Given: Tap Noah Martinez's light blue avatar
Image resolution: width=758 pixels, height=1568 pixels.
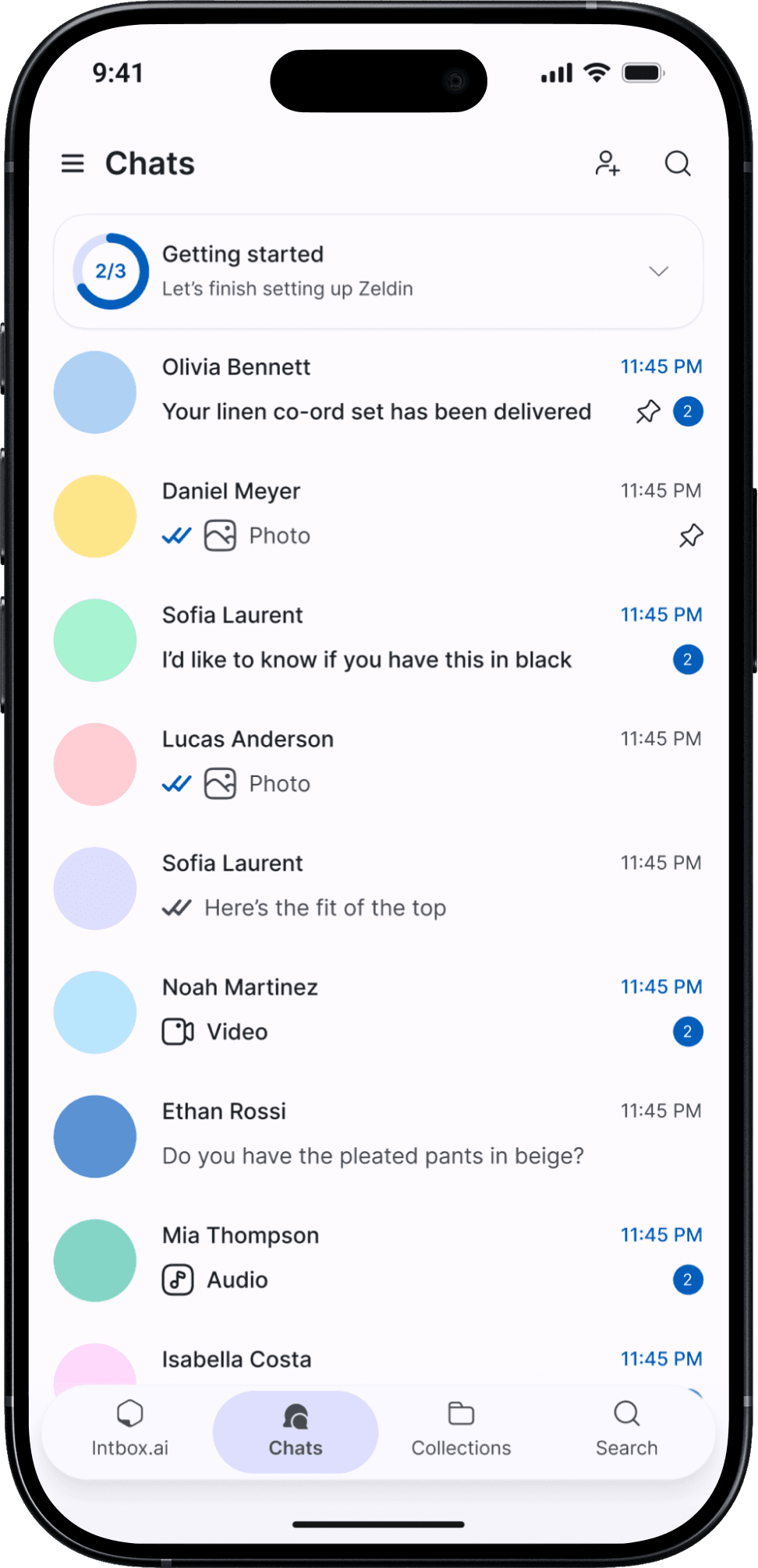Looking at the screenshot, I should (95, 1012).
